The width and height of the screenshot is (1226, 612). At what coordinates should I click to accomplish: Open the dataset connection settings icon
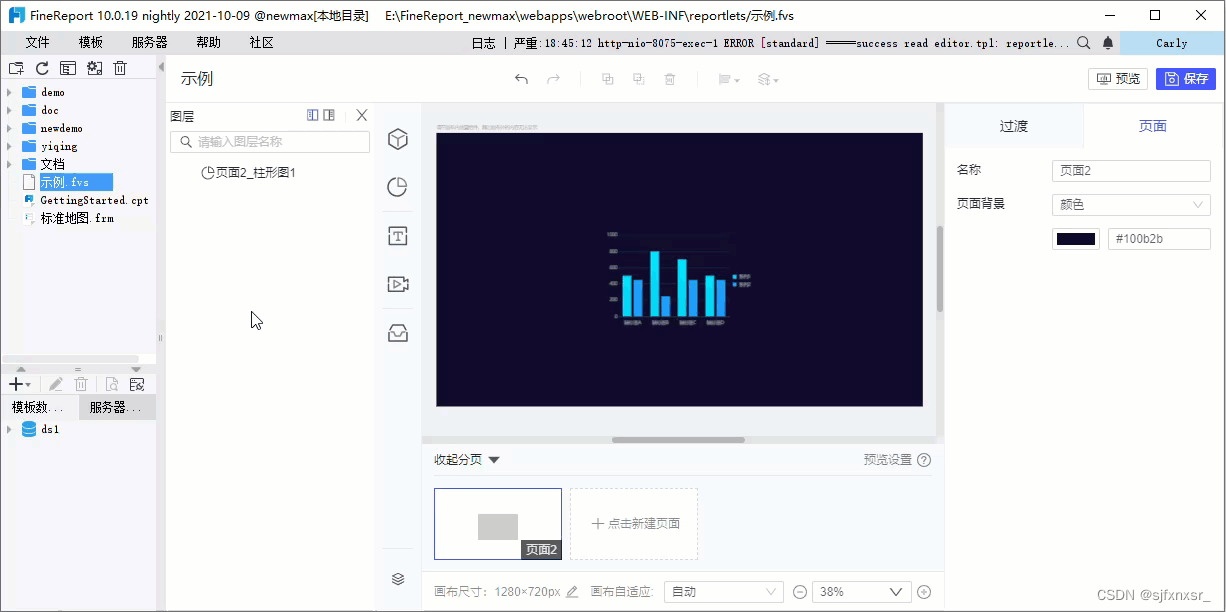tap(137, 384)
